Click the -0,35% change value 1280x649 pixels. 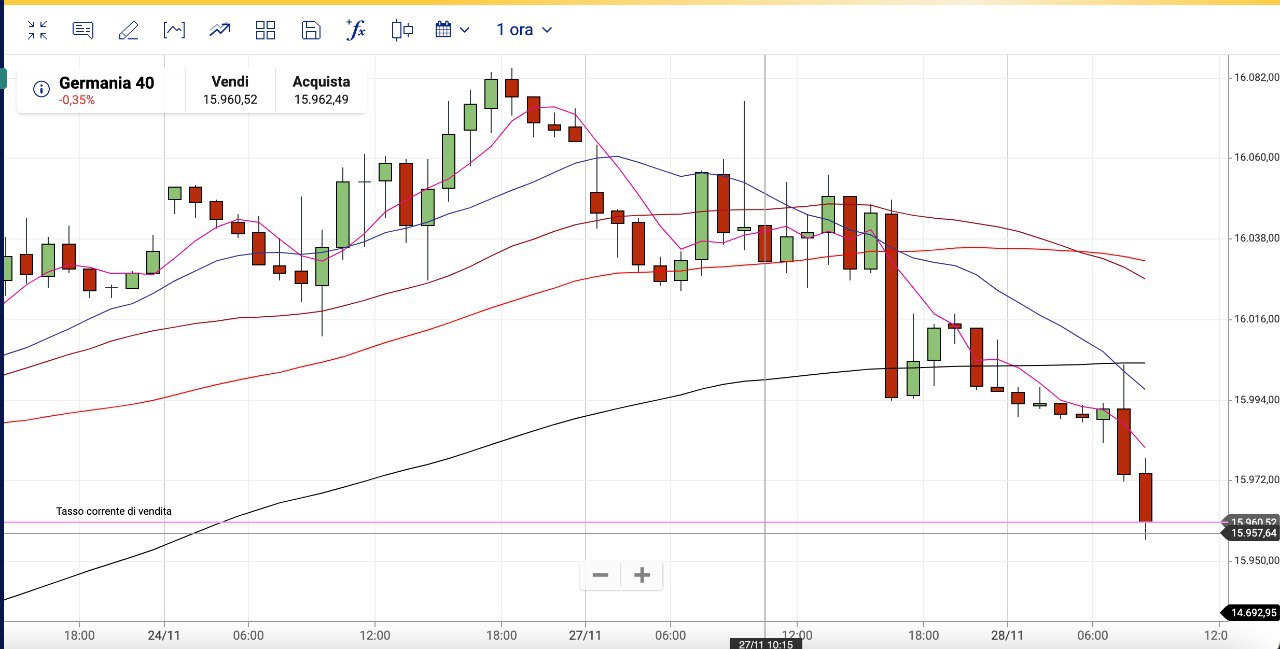(x=77, y=100)
